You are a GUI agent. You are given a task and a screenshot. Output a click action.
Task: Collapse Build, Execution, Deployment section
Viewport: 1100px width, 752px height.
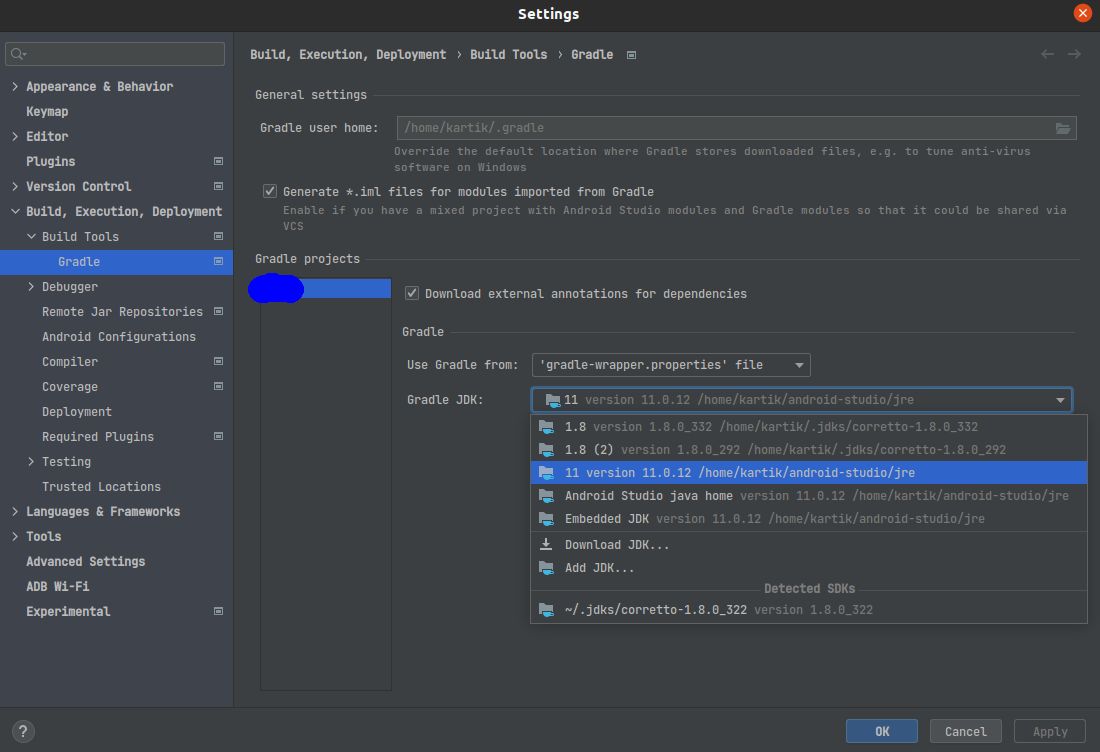(15, 211)
